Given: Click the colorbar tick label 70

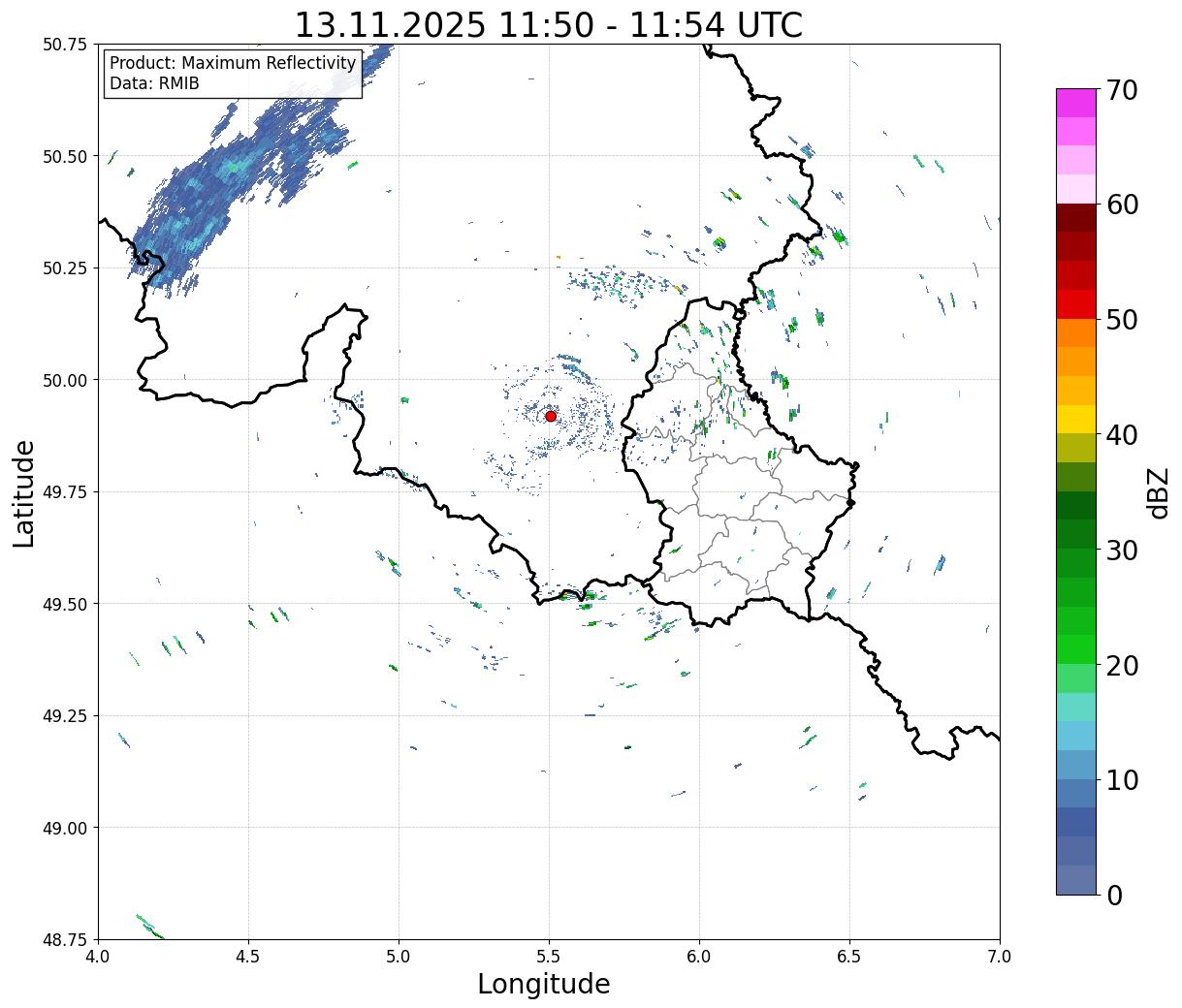Looking at the screenshot, I should point(1121,90).
